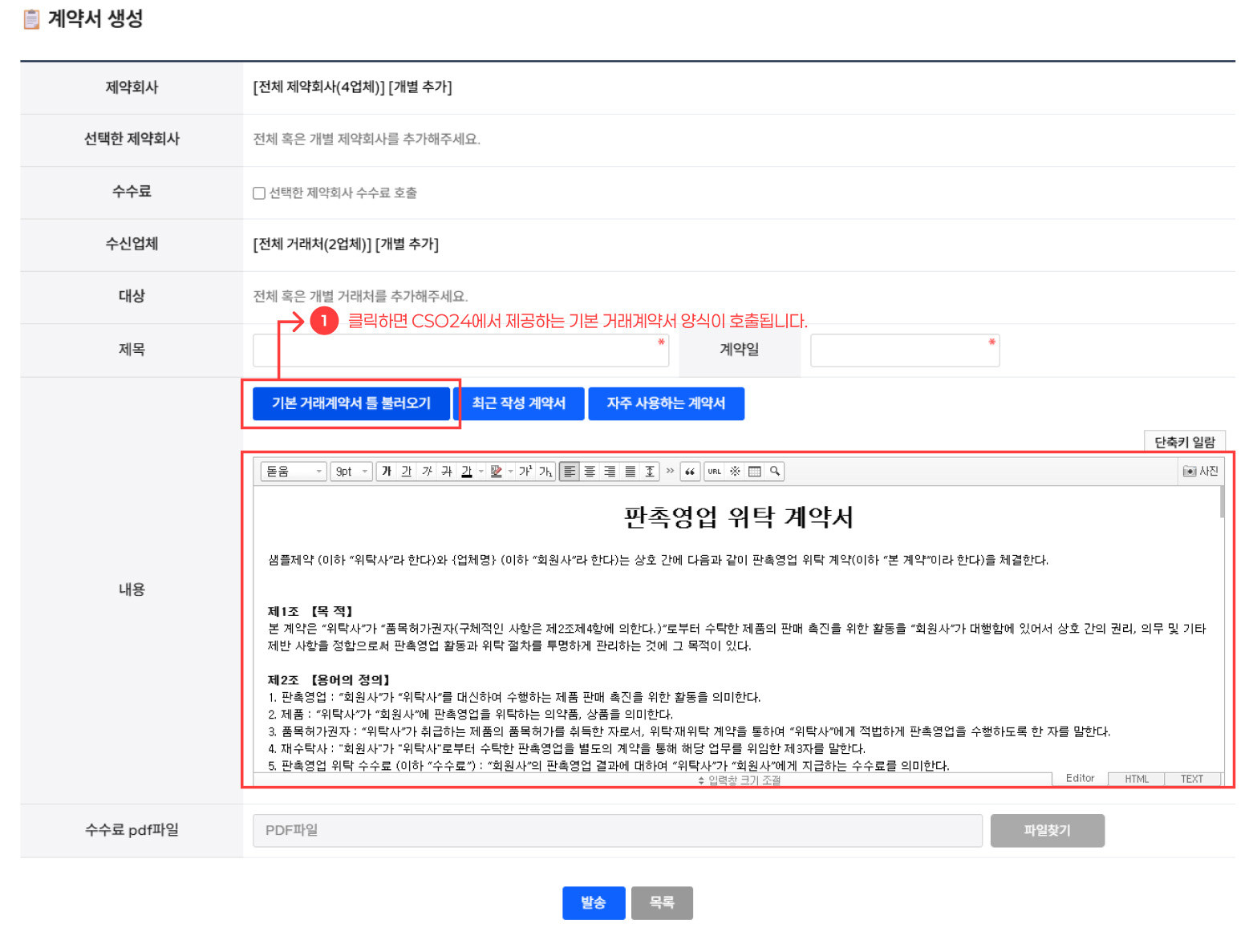Viewport: 1257px width, 952px height.
Task: Click the 제1조 【목 적】 heading
Action: pos(310,611)
